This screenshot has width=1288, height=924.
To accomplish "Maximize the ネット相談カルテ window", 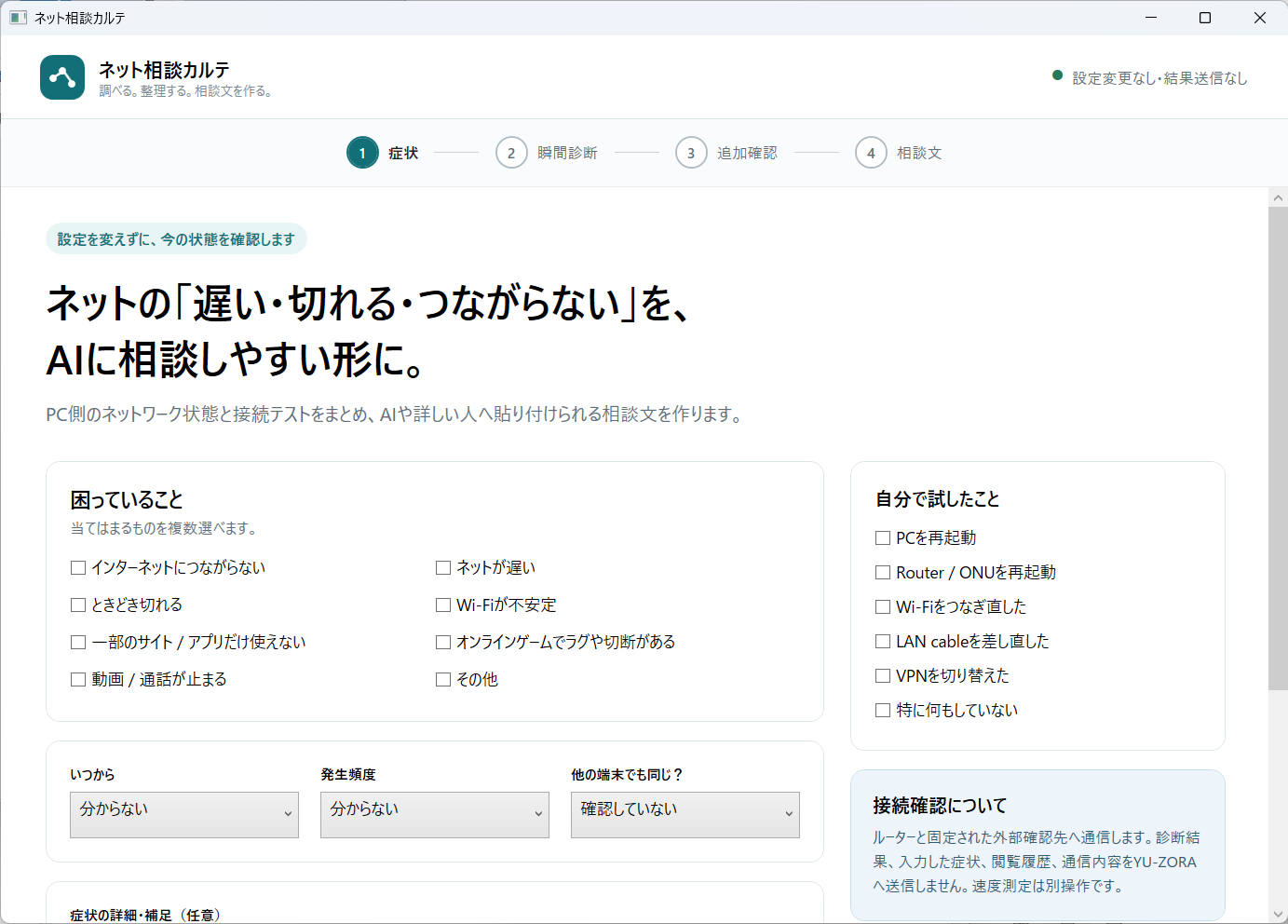I will click(1205, 18).
